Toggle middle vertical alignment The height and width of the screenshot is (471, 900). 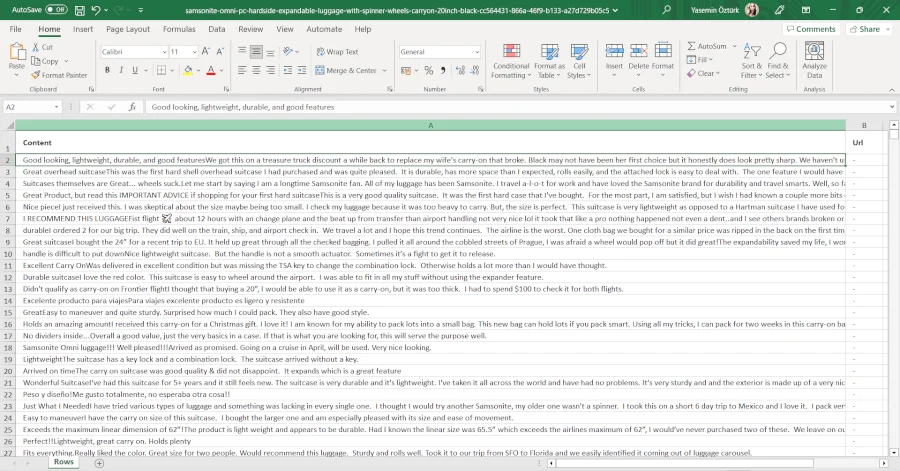256,52
